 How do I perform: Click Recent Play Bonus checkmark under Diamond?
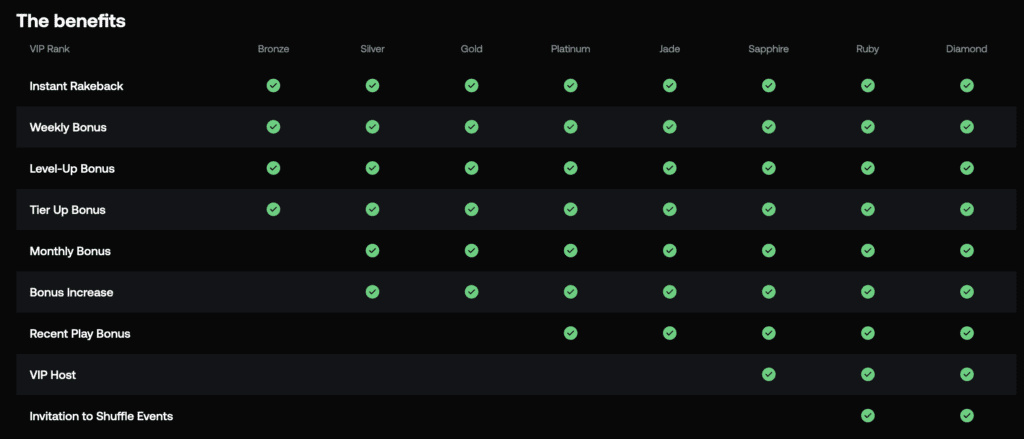click(967, 333)
